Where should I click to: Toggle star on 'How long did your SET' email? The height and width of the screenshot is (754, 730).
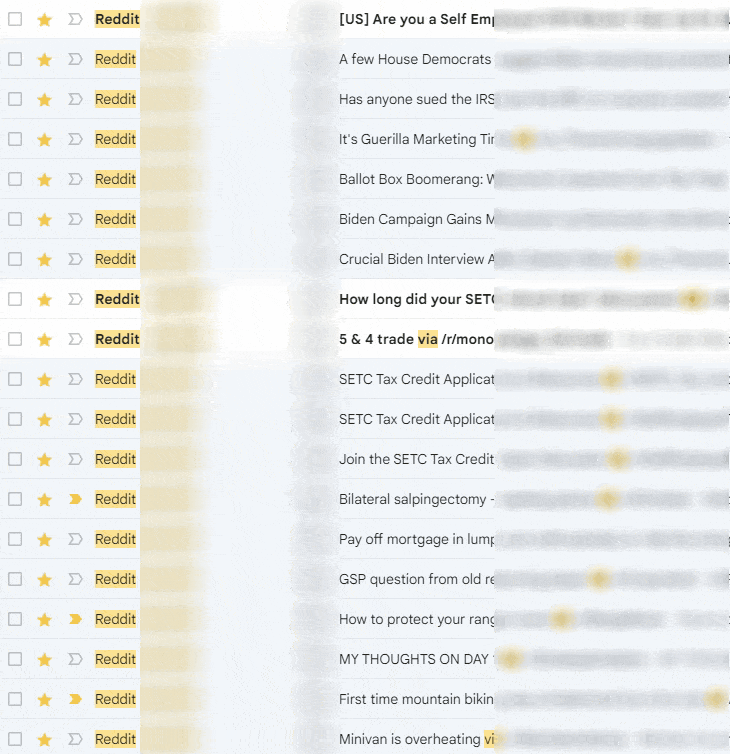(44, 299)
